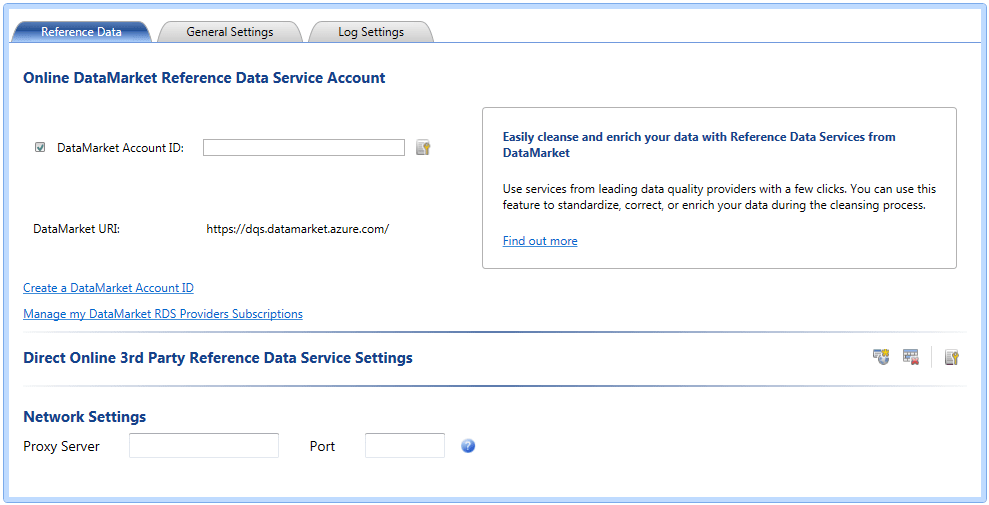Open the blue help icon next to Port
The width and height of the screenshot is (989, 505).
tap(468, 446)
